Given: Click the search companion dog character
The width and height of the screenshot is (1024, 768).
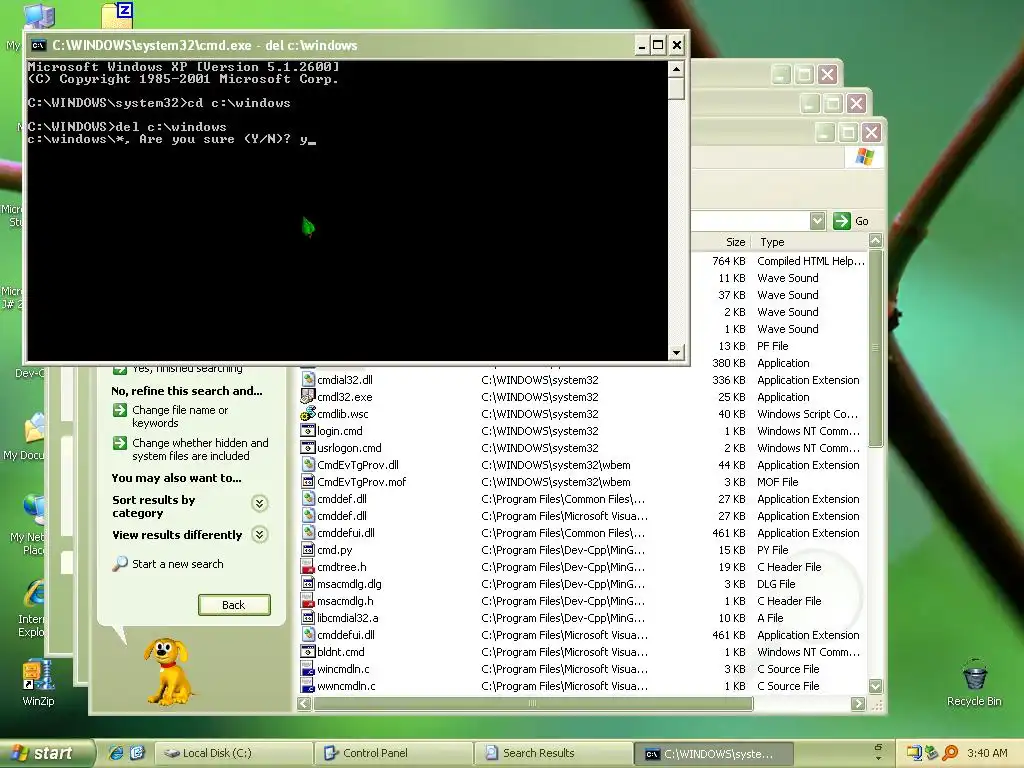Looking at the screenshot, I should coord(167,671).
